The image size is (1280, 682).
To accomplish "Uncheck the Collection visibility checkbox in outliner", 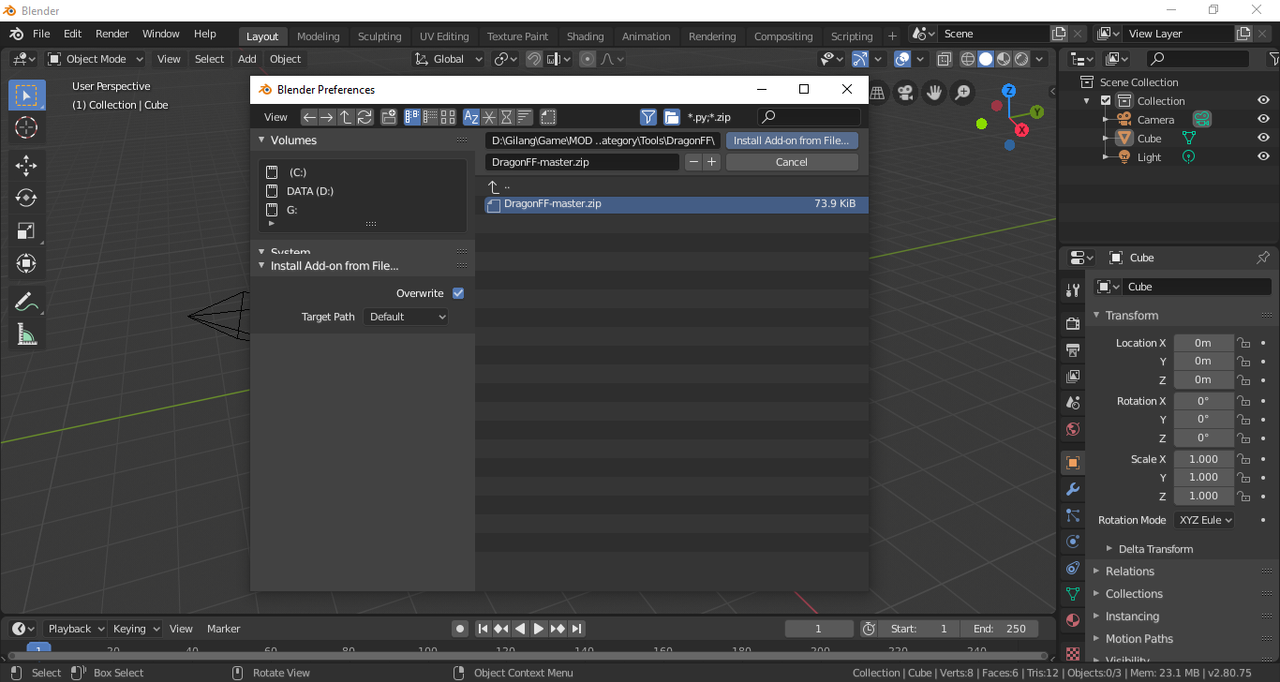I will pos(1105,101).
